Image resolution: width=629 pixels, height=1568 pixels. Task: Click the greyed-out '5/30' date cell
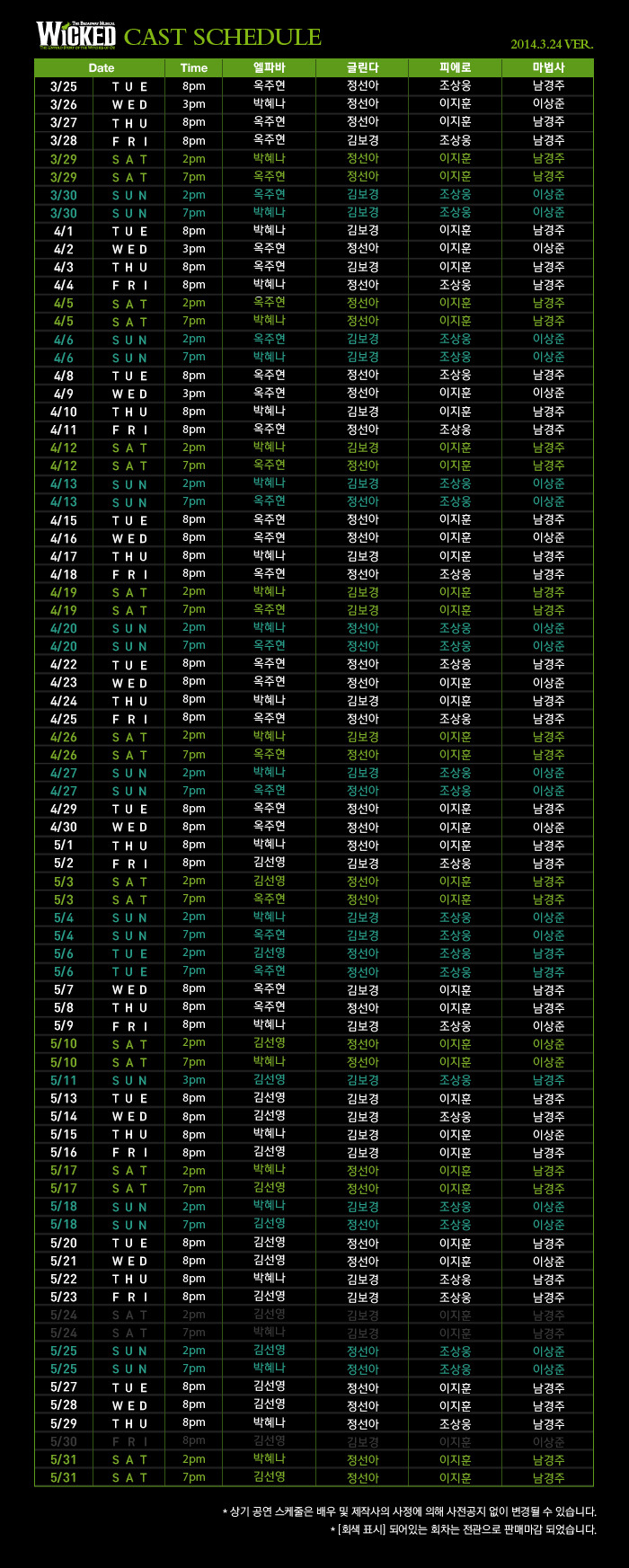pos(64,1441)
